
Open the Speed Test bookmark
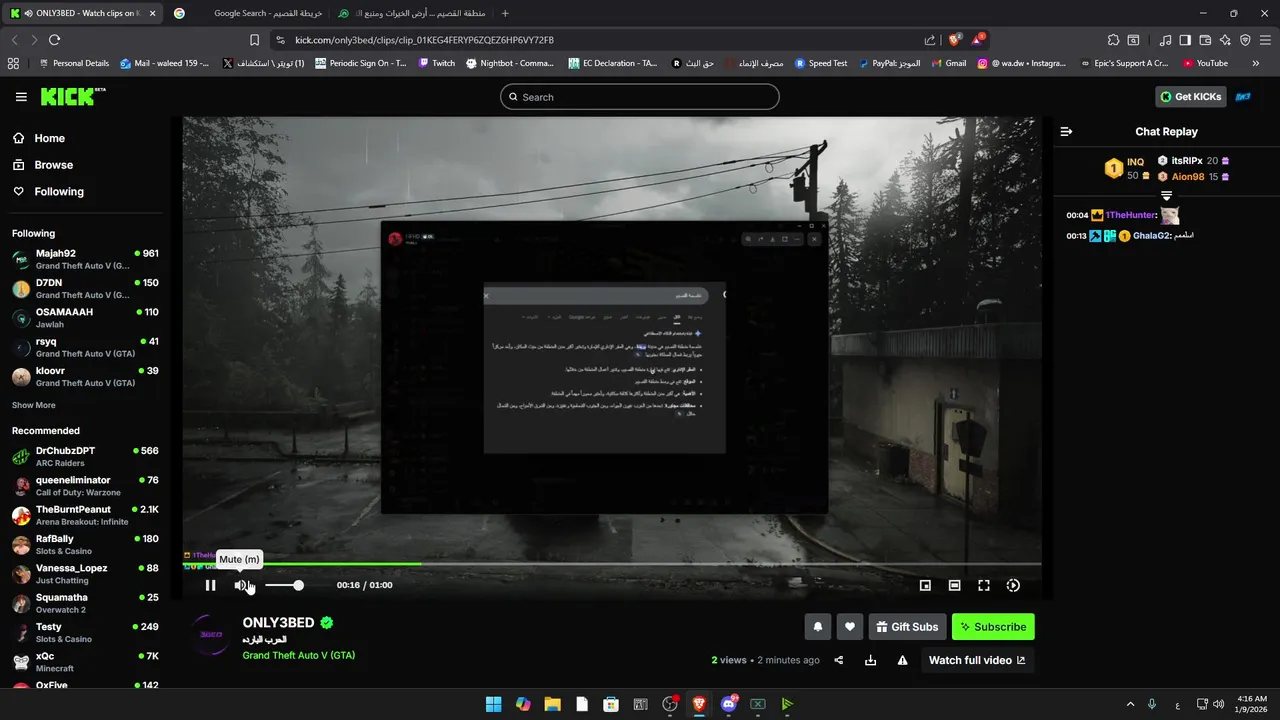821,63
